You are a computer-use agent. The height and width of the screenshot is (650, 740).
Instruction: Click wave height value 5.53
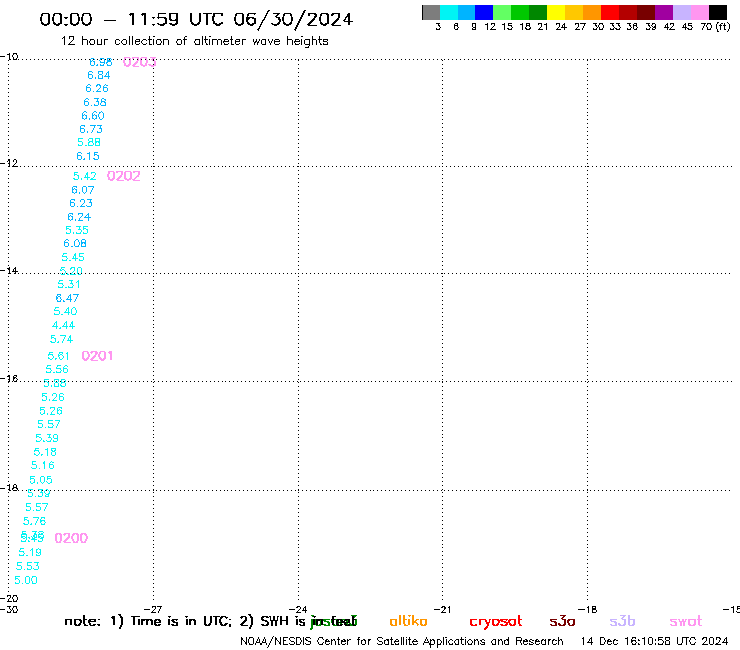27,566
